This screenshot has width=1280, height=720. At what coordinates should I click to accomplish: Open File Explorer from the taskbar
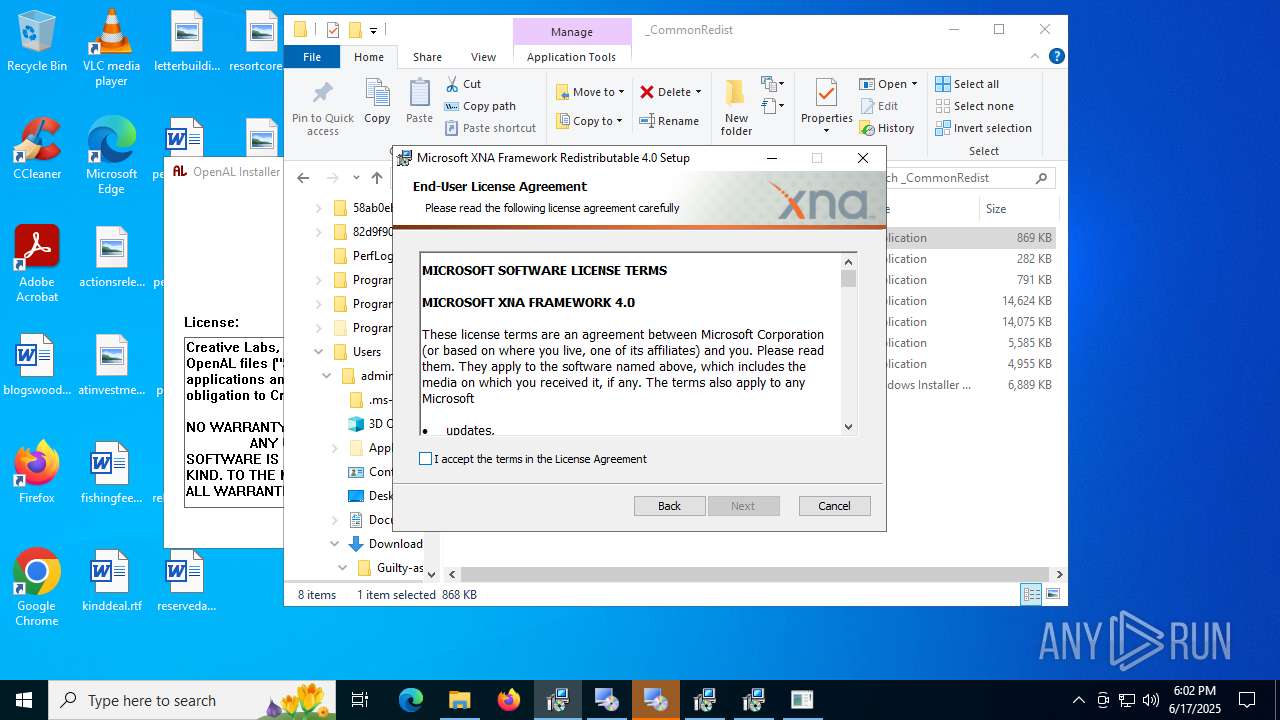pos(459,700)
